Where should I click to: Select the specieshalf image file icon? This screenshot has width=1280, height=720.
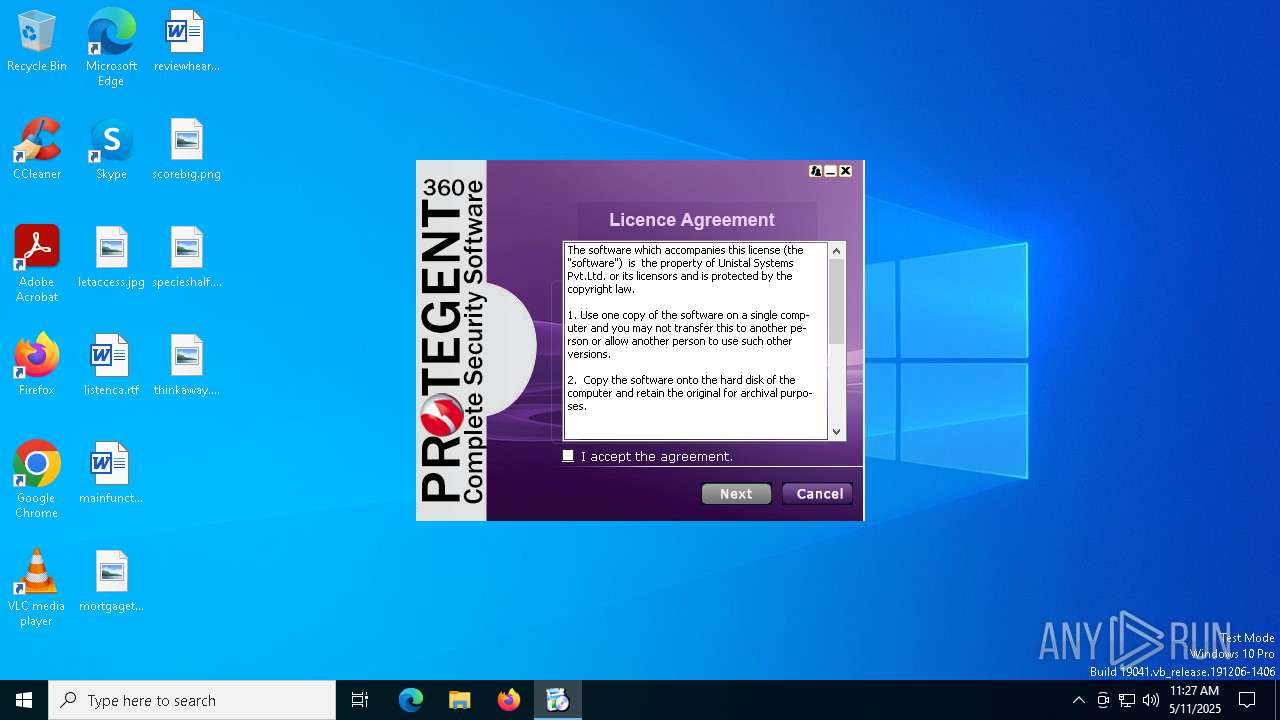(186, 258)
